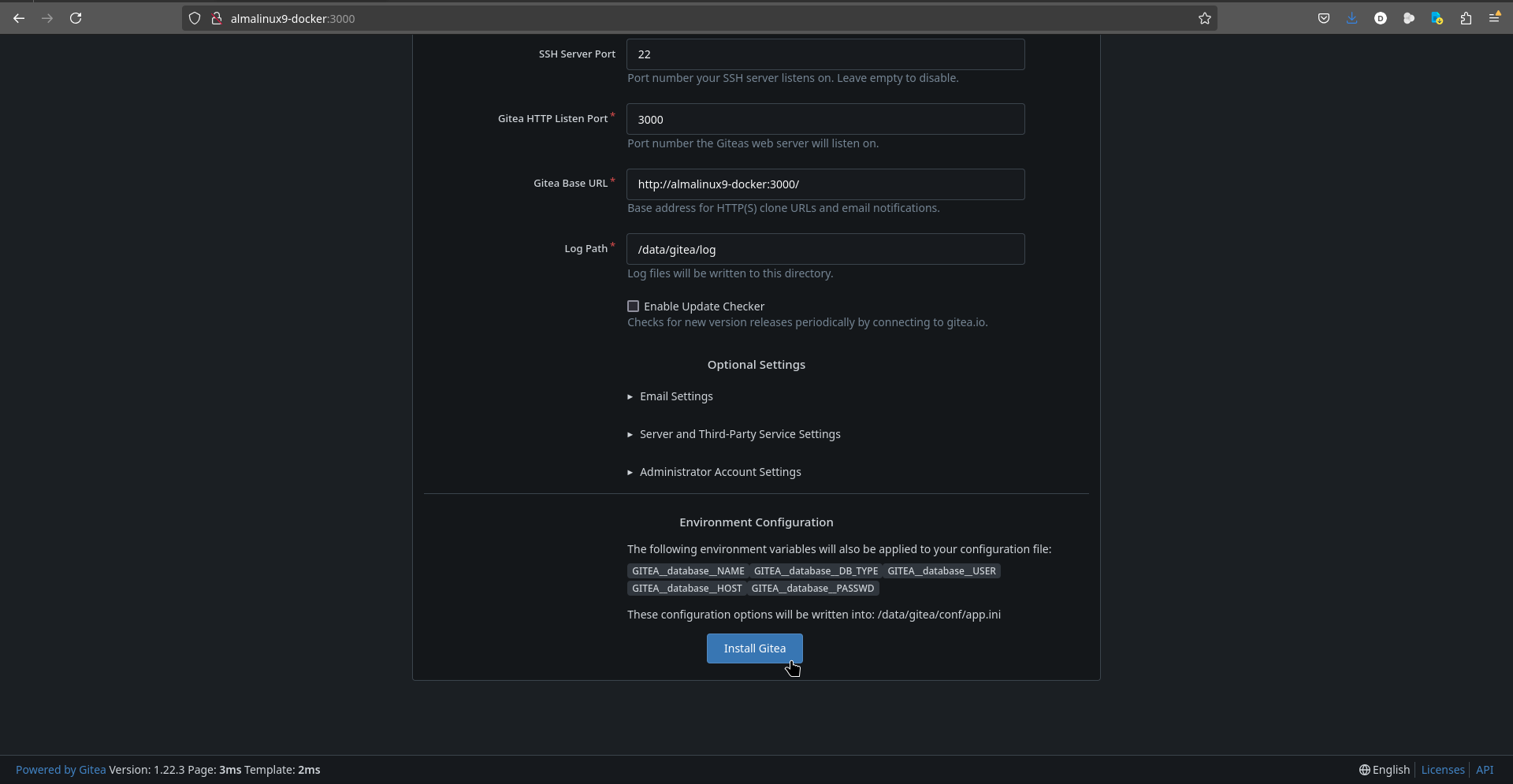The width and height of the screenshot is (1513, 784).
Task: Expand Server and Third-Party Service Settings
Action: tap(739, 434)
